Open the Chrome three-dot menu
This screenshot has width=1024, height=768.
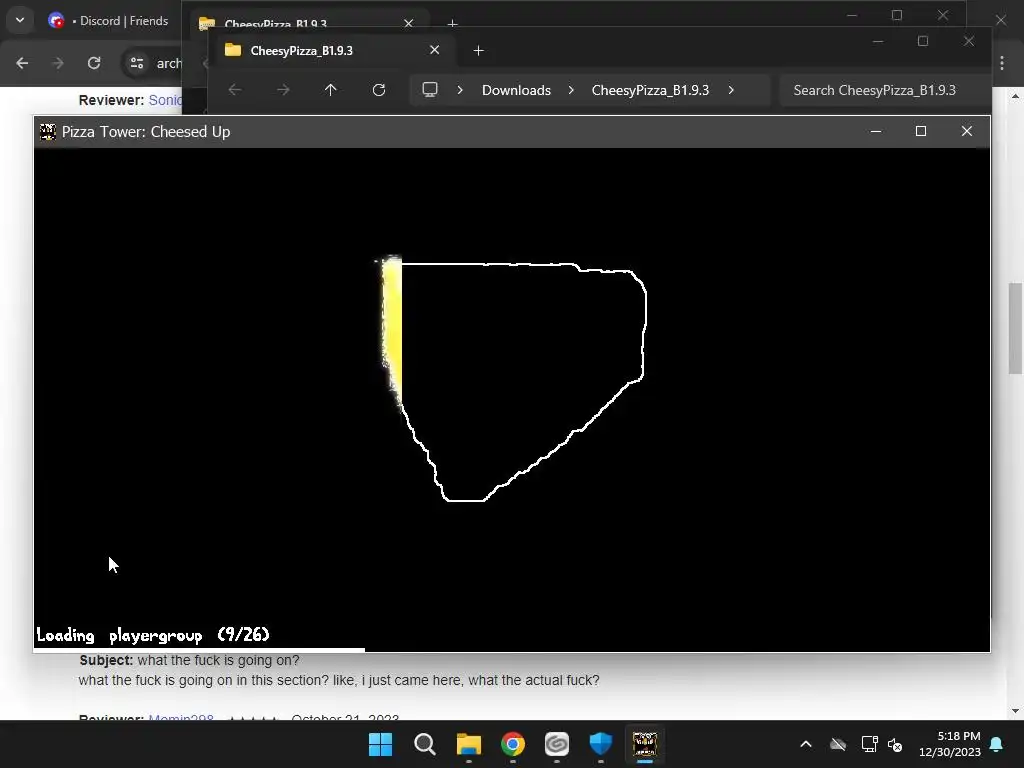[x=1002, y=63]
